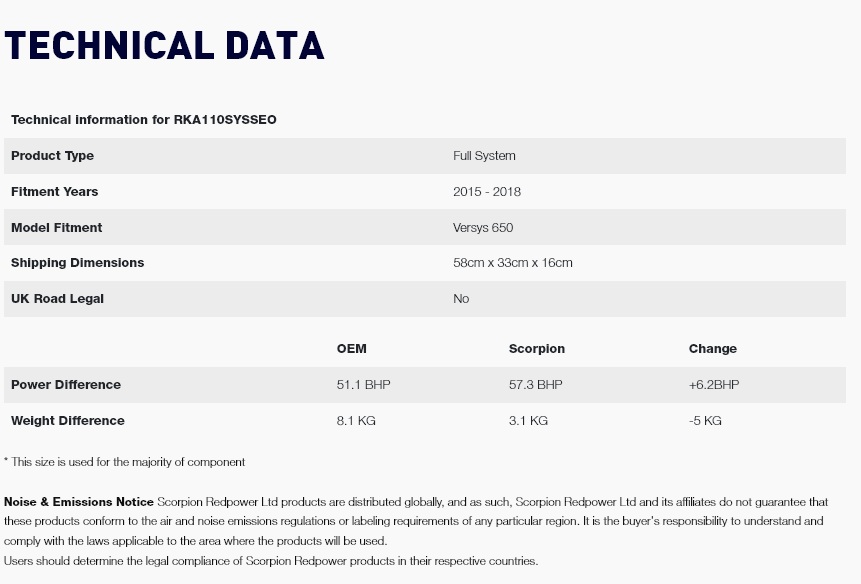861x584 pixels.
Task: Click the OEM column header
Action: coord(351,349)
